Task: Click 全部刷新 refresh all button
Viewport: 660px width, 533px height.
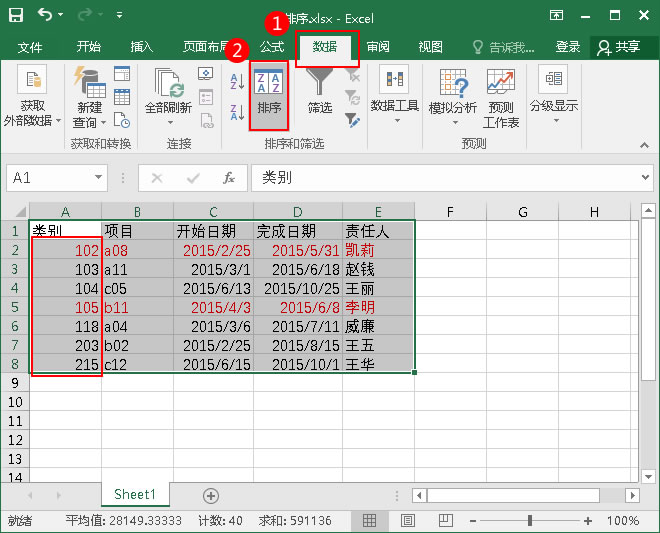Action: [168, 91]
